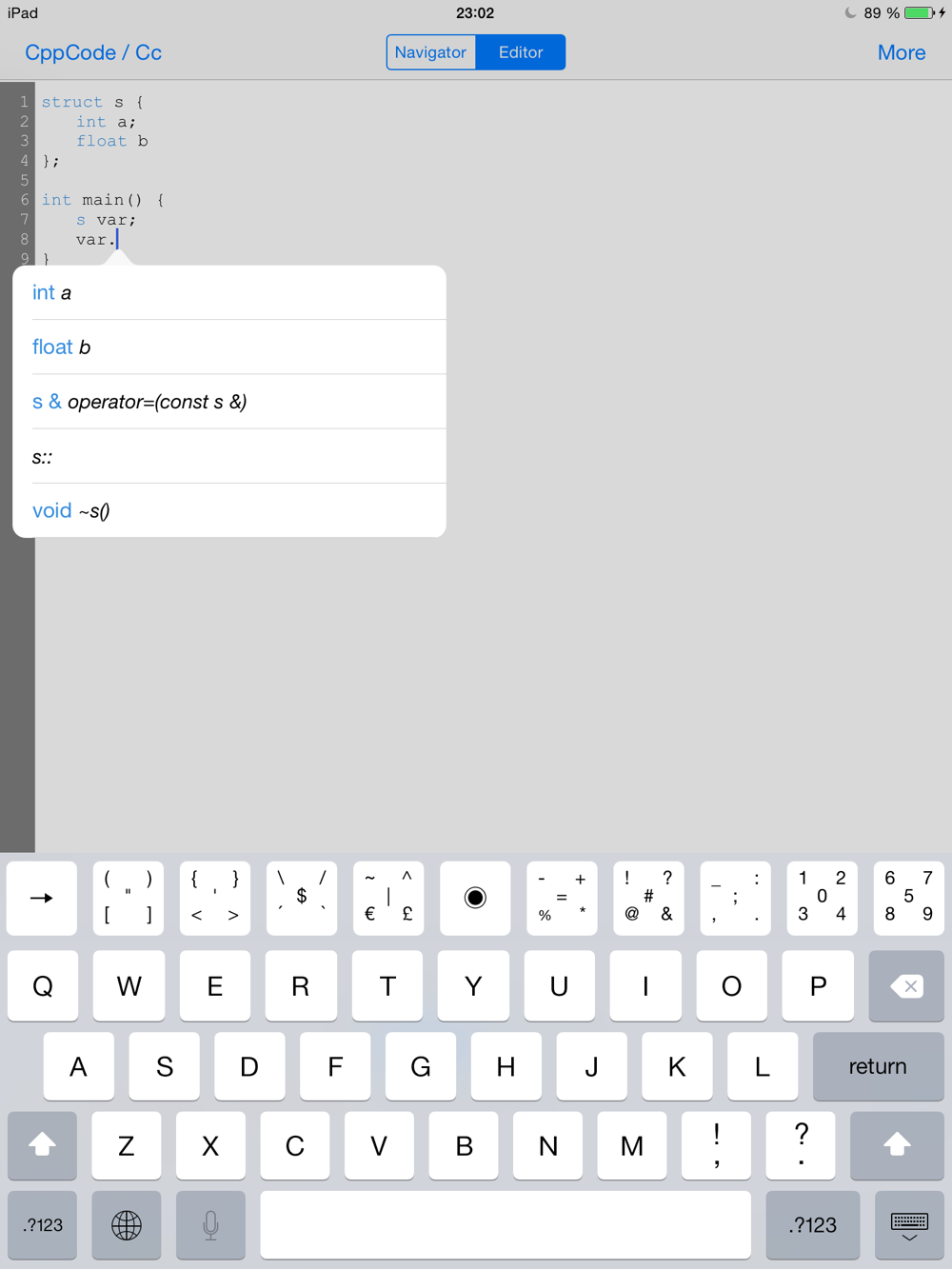
Task: Go back to CppCode / Cc
Action: 93,52
